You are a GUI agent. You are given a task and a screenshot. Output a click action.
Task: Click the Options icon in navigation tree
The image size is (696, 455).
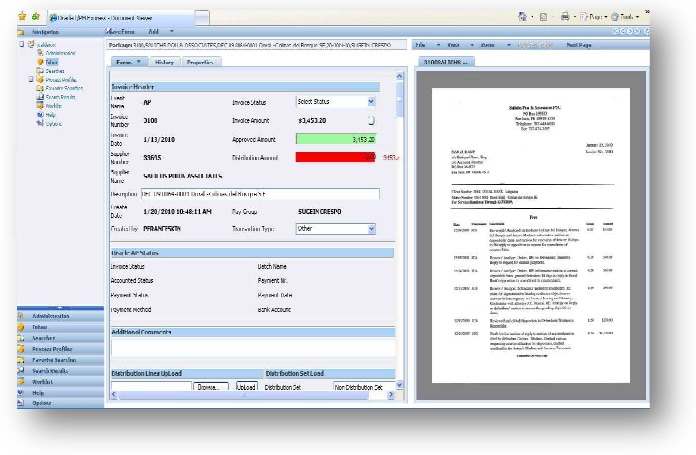(40, 123)
